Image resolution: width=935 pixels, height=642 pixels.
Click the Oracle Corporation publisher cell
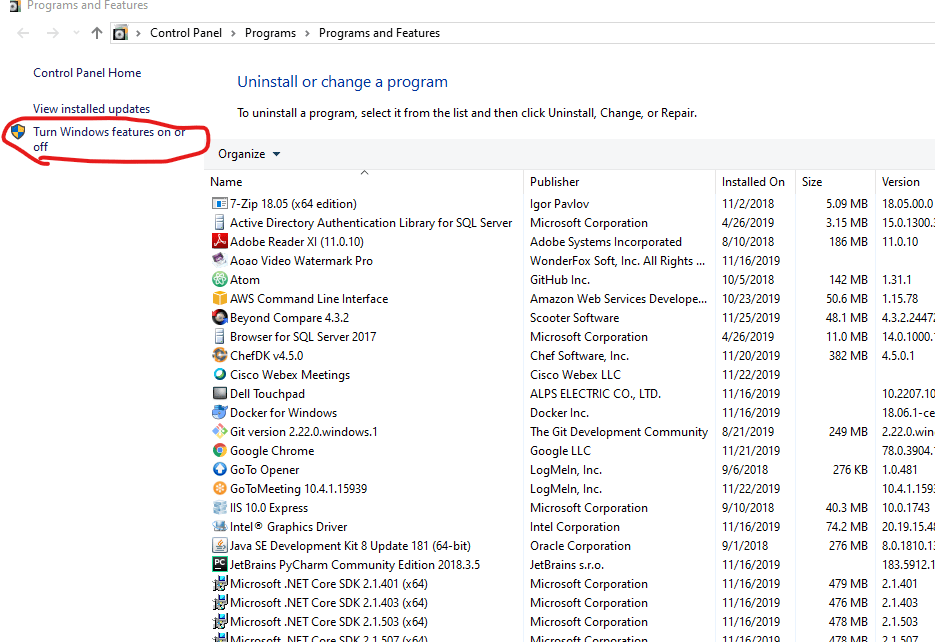tap(580, 545)
